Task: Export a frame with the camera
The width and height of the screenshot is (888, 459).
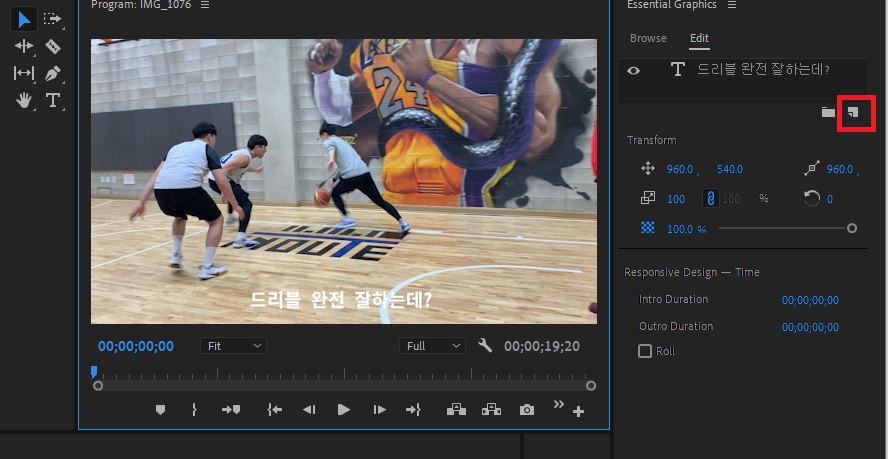Action: point(527,410)
